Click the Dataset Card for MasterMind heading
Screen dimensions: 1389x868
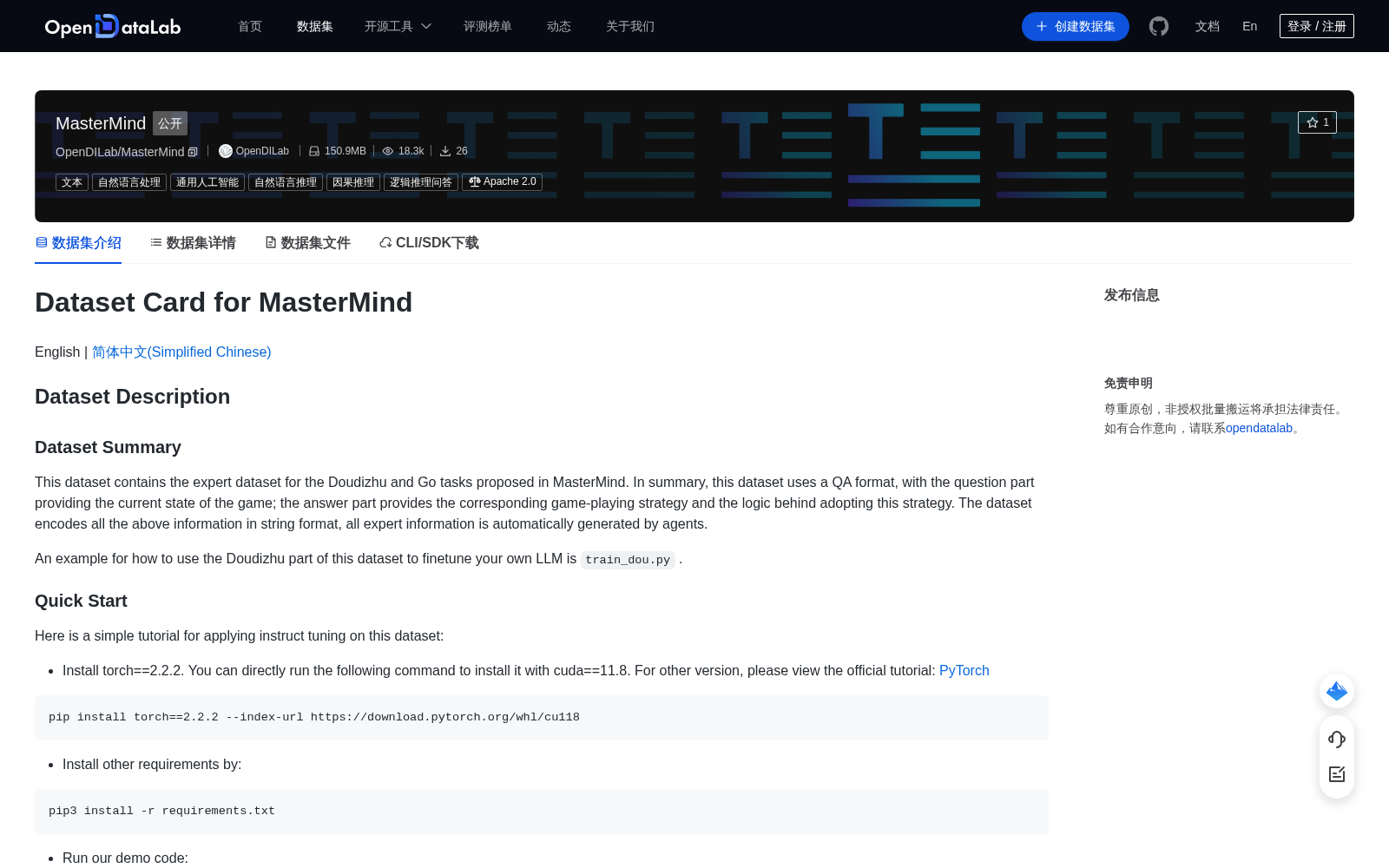tap(224, 302)
